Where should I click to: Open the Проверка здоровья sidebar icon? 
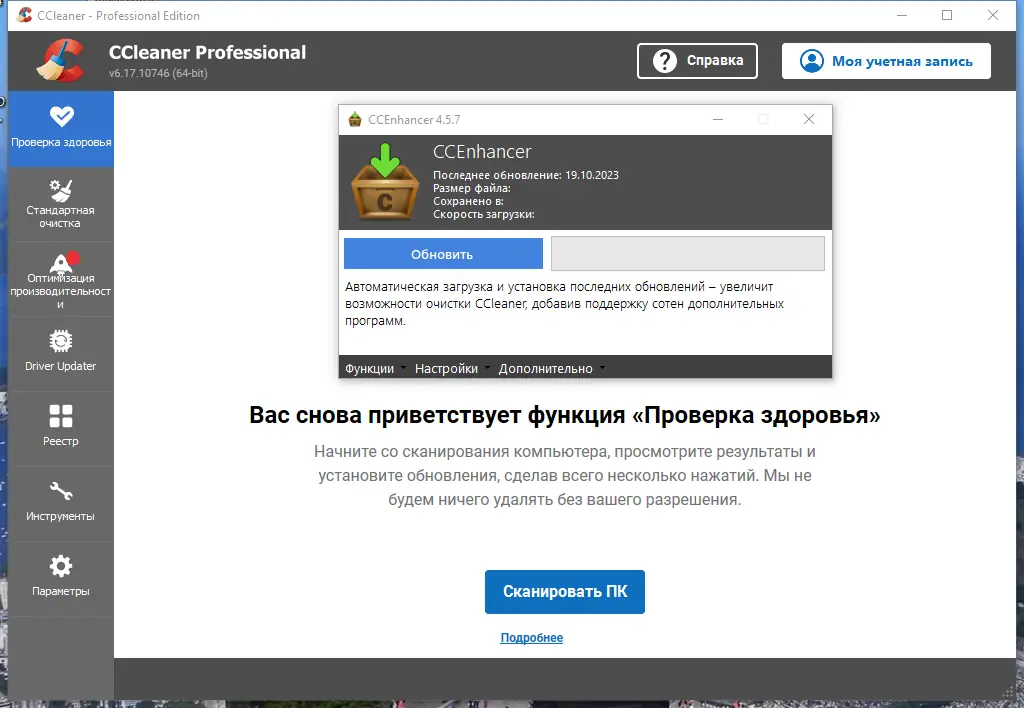pyautogui.click(x=61, y=128)
